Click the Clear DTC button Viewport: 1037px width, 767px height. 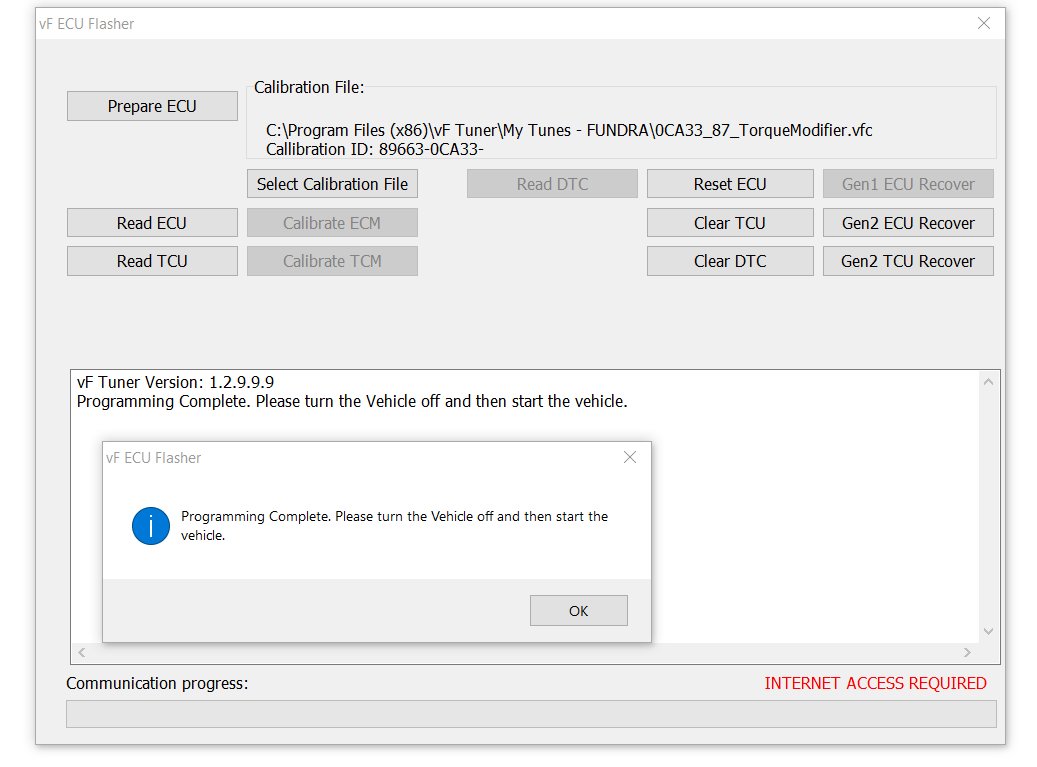(x=730, y=261)
